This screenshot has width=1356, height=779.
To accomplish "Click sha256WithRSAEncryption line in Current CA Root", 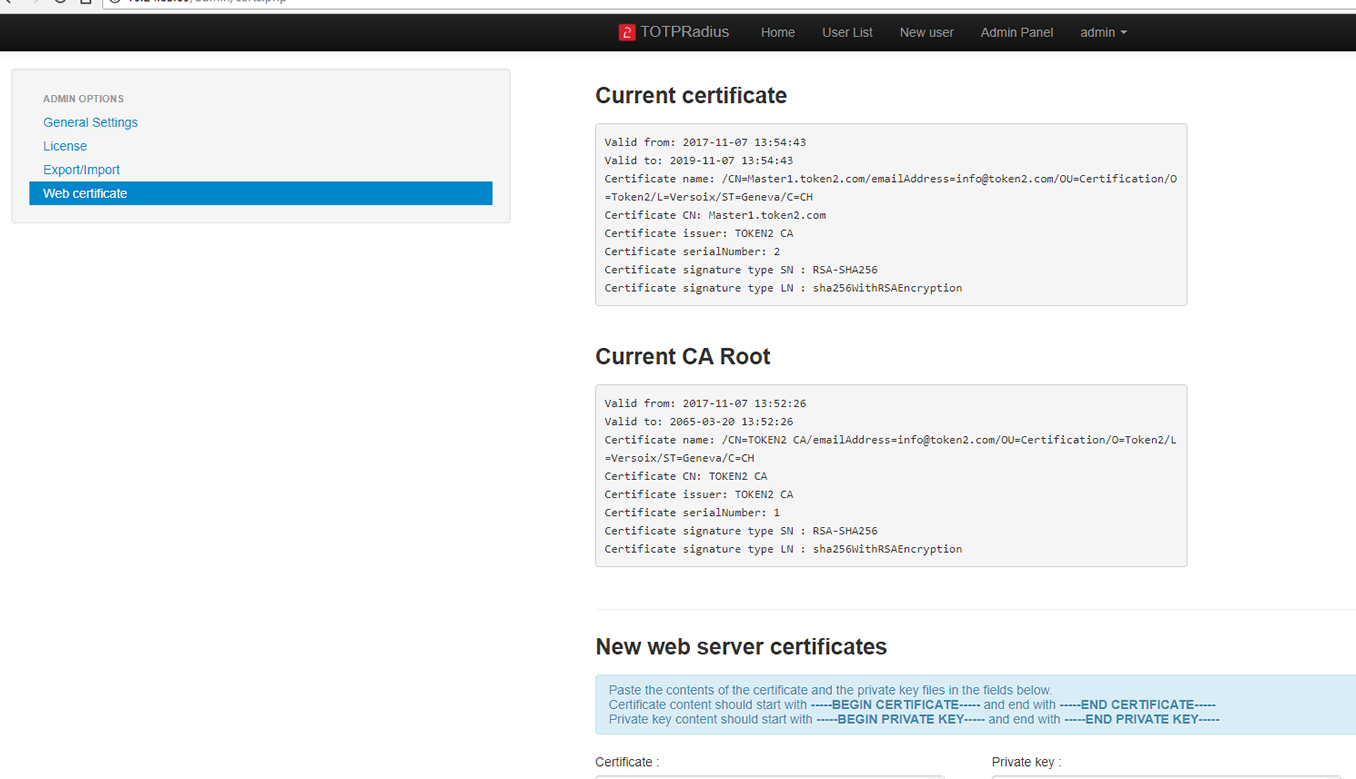I will pos(783,548).
